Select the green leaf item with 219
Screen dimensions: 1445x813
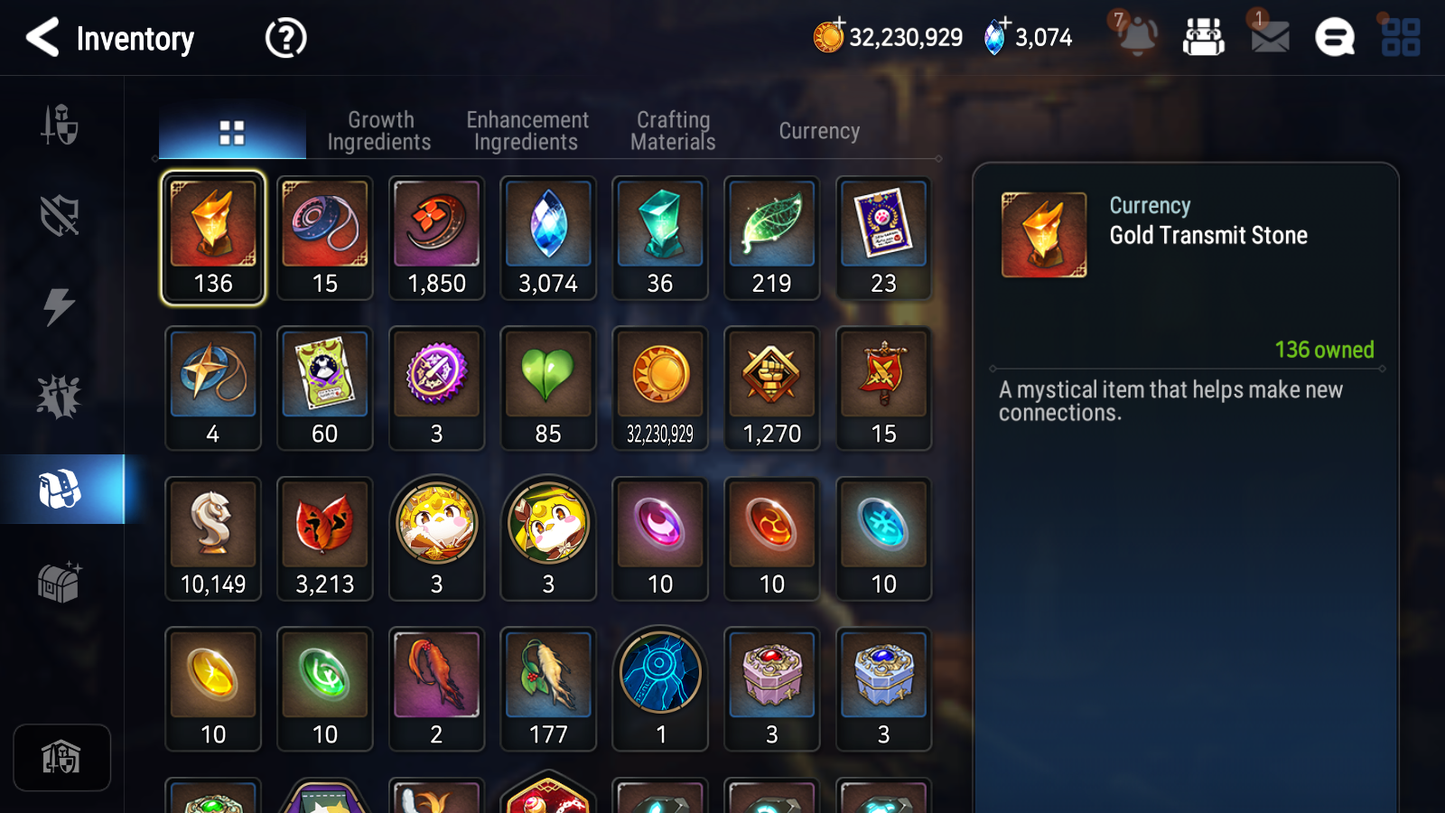(x=771, y=238)
